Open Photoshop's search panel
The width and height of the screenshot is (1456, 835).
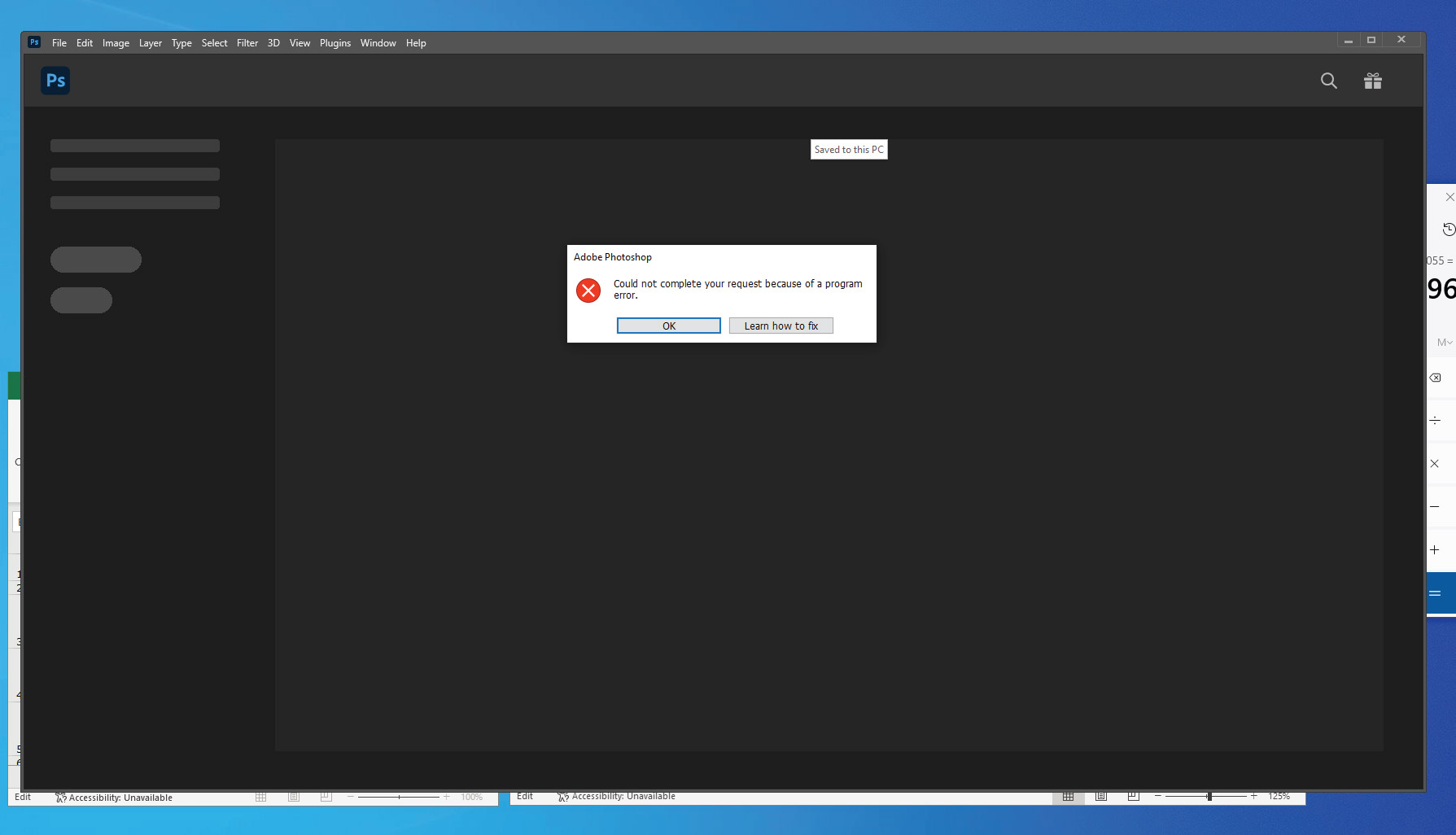pyautogui.click(x=1328, y=81)
